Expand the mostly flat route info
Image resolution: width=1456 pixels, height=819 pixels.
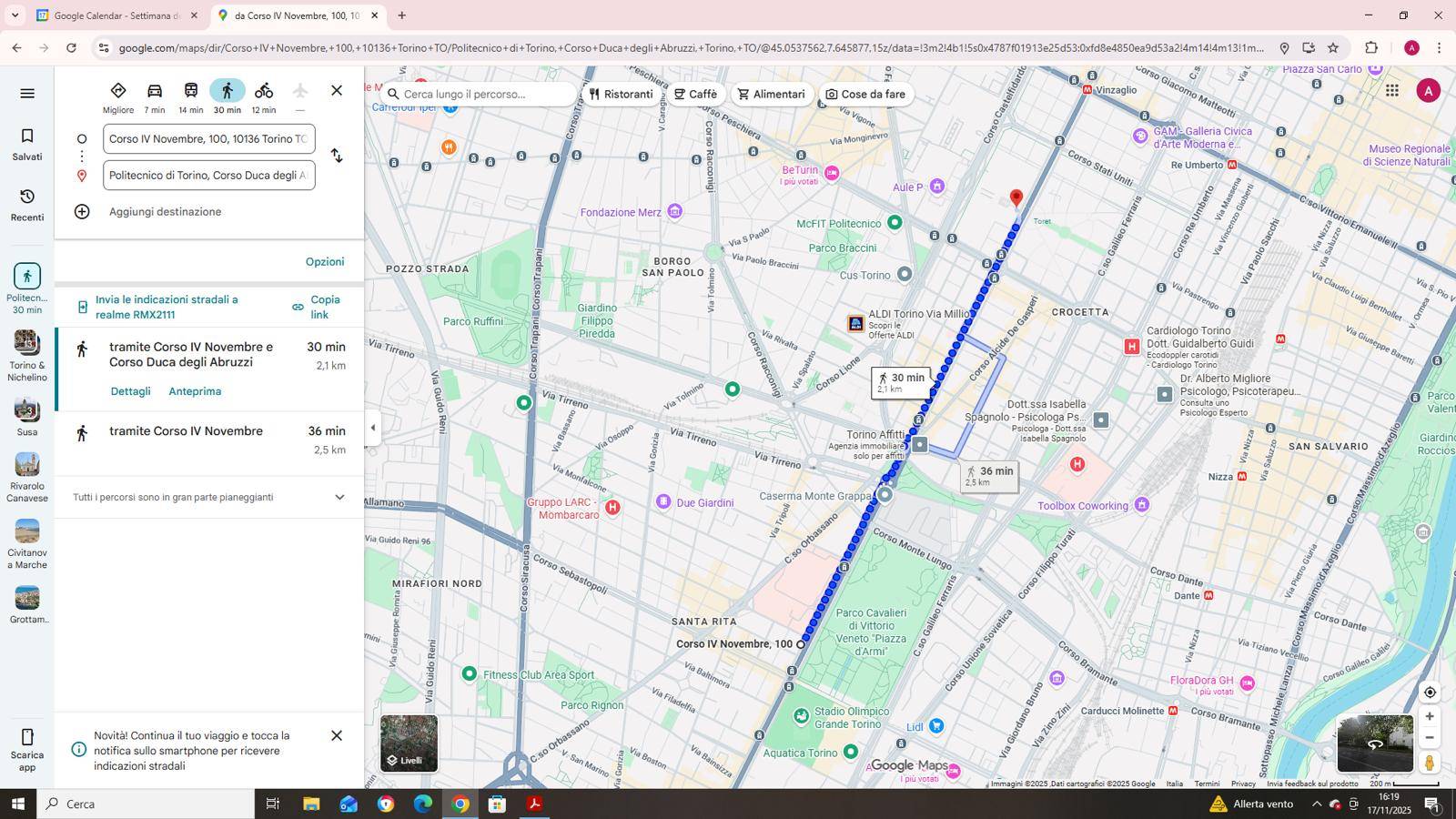339,498
